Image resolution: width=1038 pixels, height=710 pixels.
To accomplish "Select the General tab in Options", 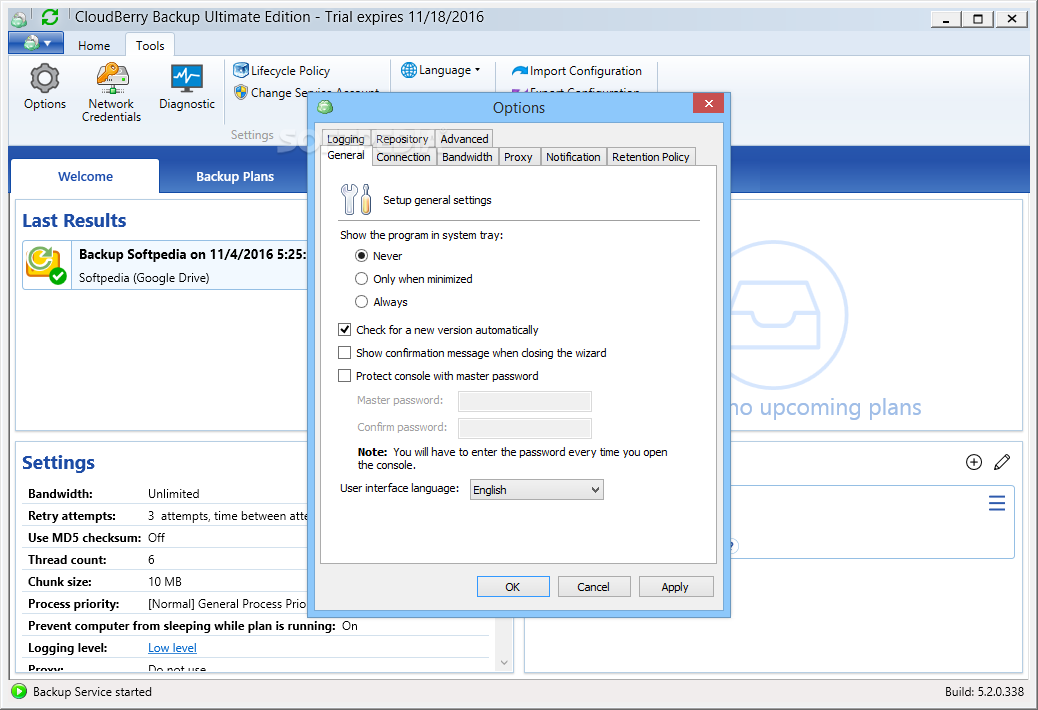I will tap(346, 155).
